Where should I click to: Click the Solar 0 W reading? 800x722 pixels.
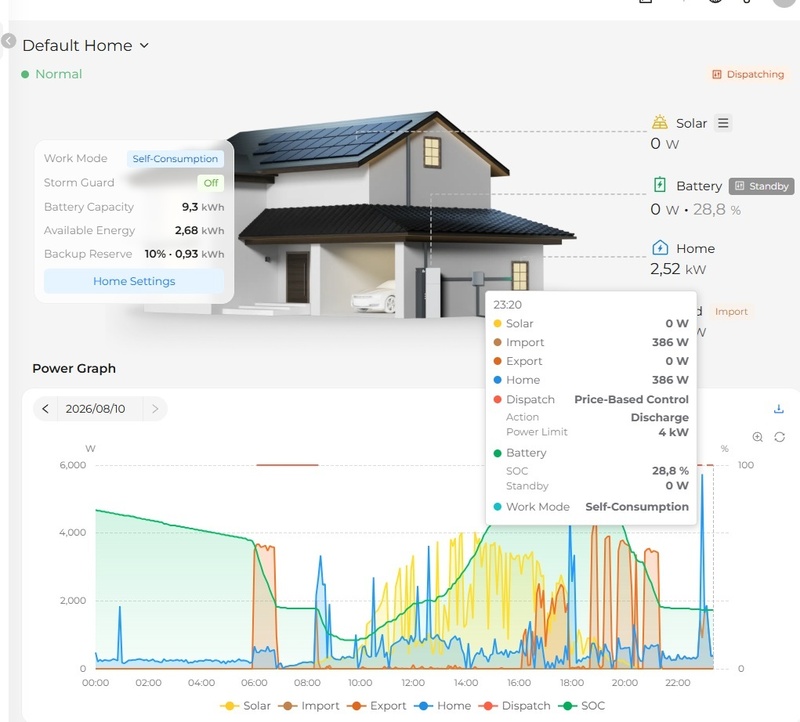[664, 144]
